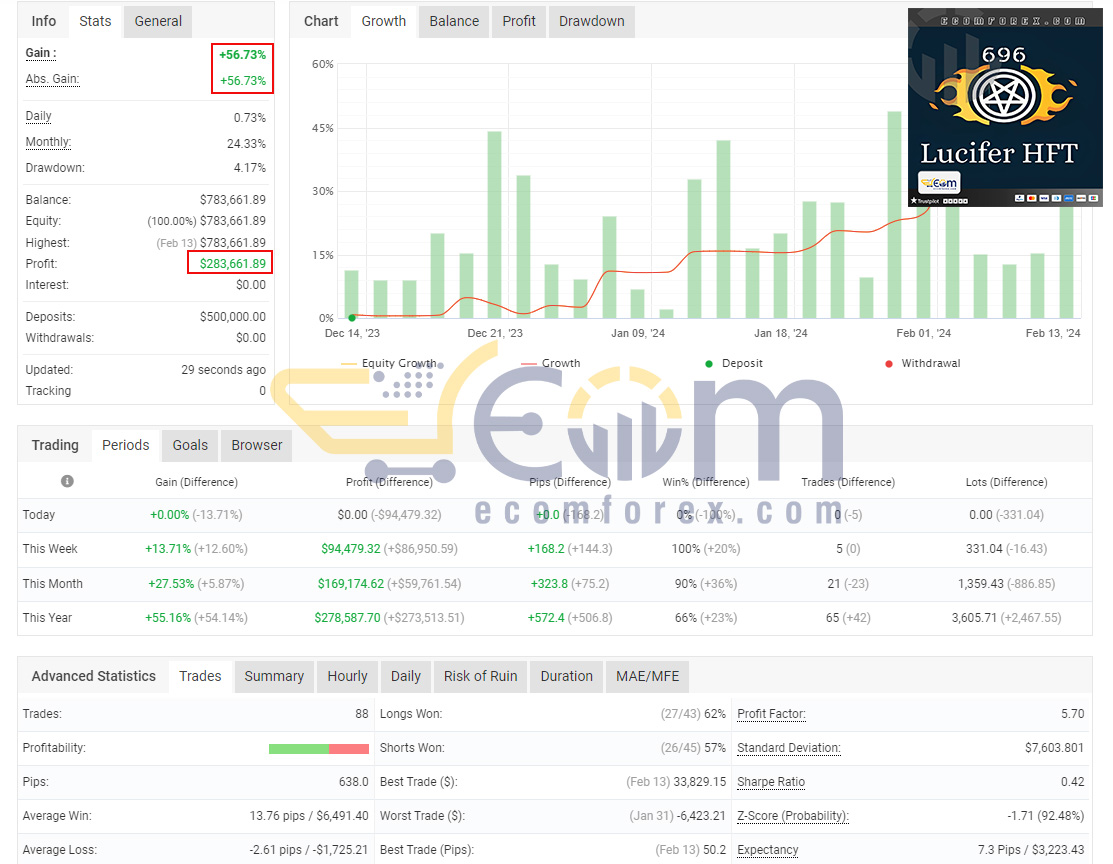Click the red Withdrawal dot in the chart legend
The height and width of the screenshot is (864, 1113).
pos(889,363)
